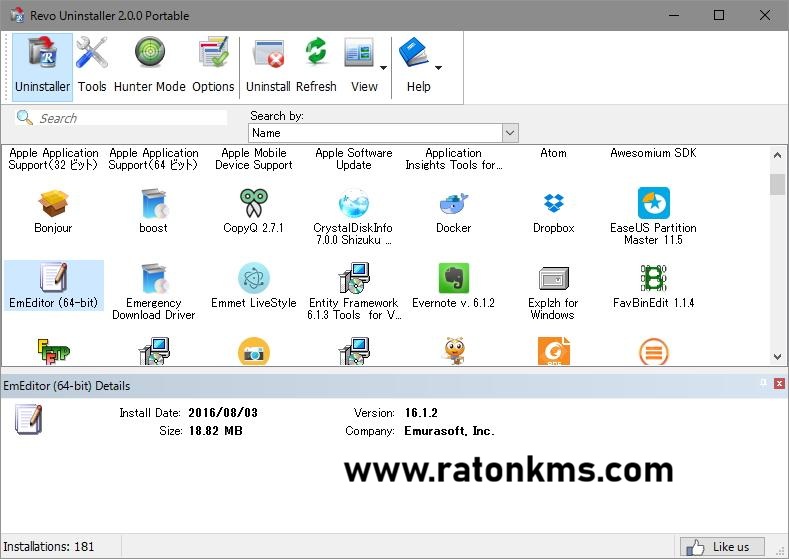Refresh the installed programs list
This screenshot has height=559, width=789.
click(x=316, y=65)
